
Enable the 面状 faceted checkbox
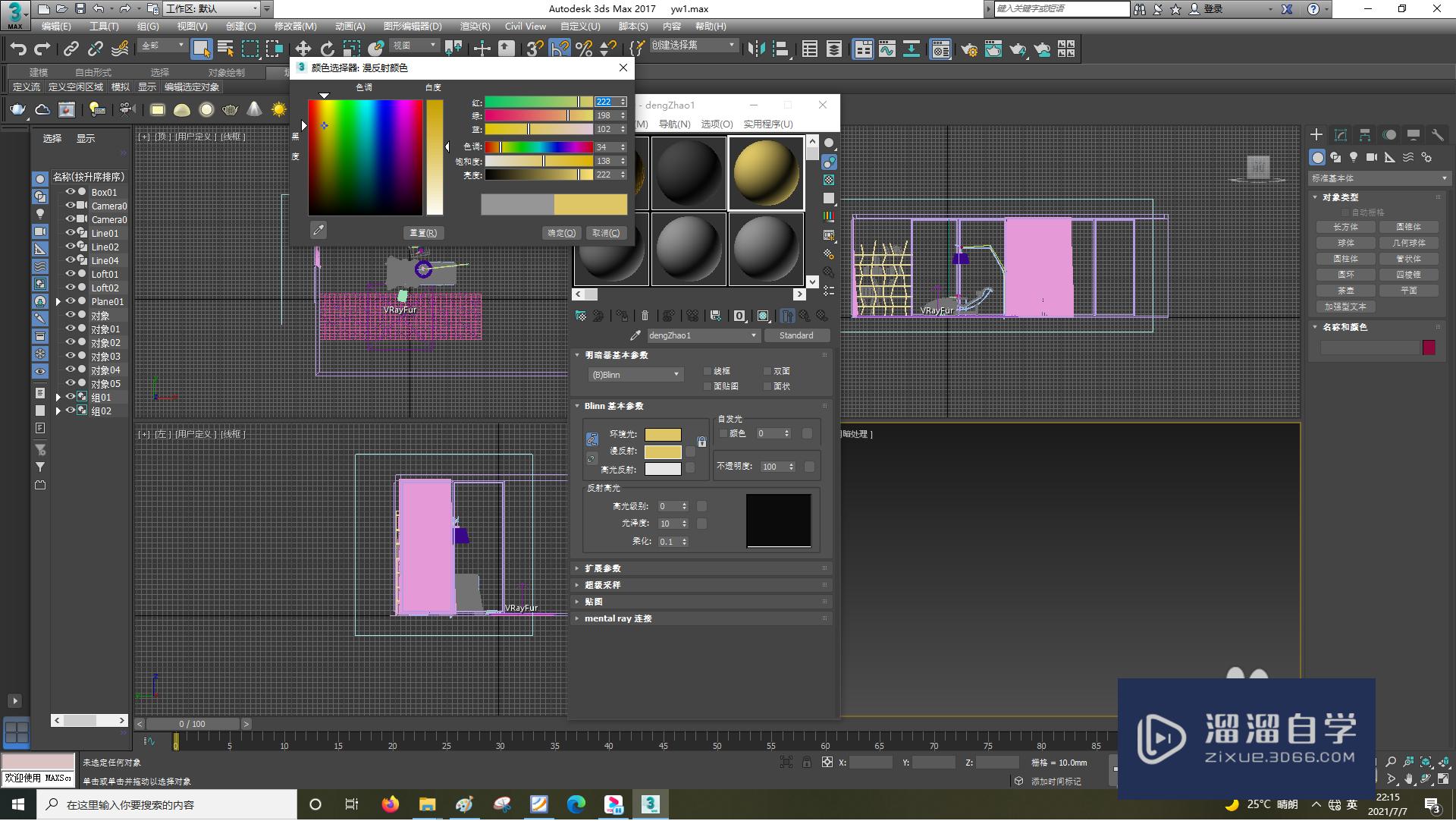(x=767, y=387)
